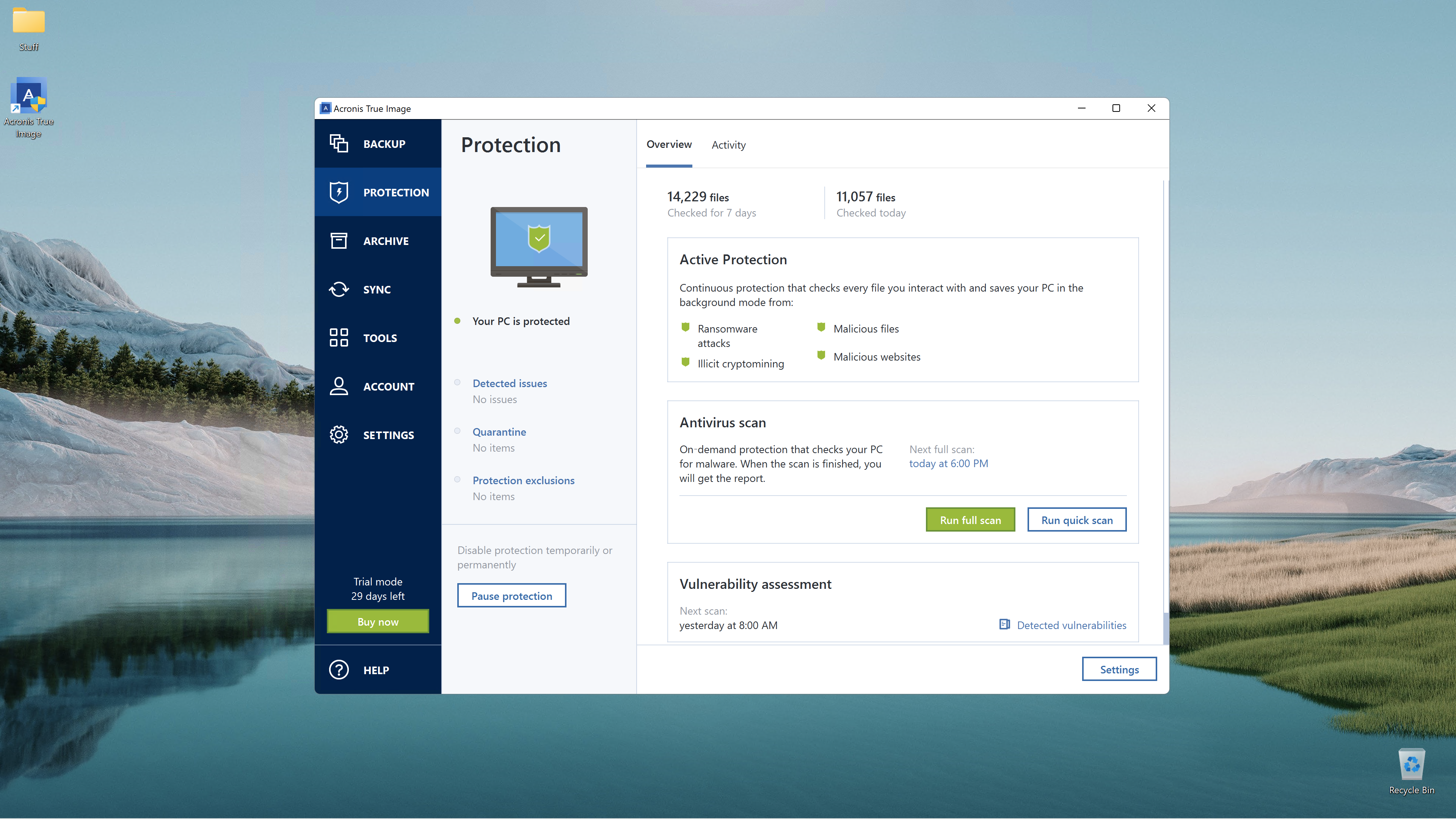This screenshot has width=1456, height=819.
Task: Select the Backup section icon
Action: (x=339, y=143)
